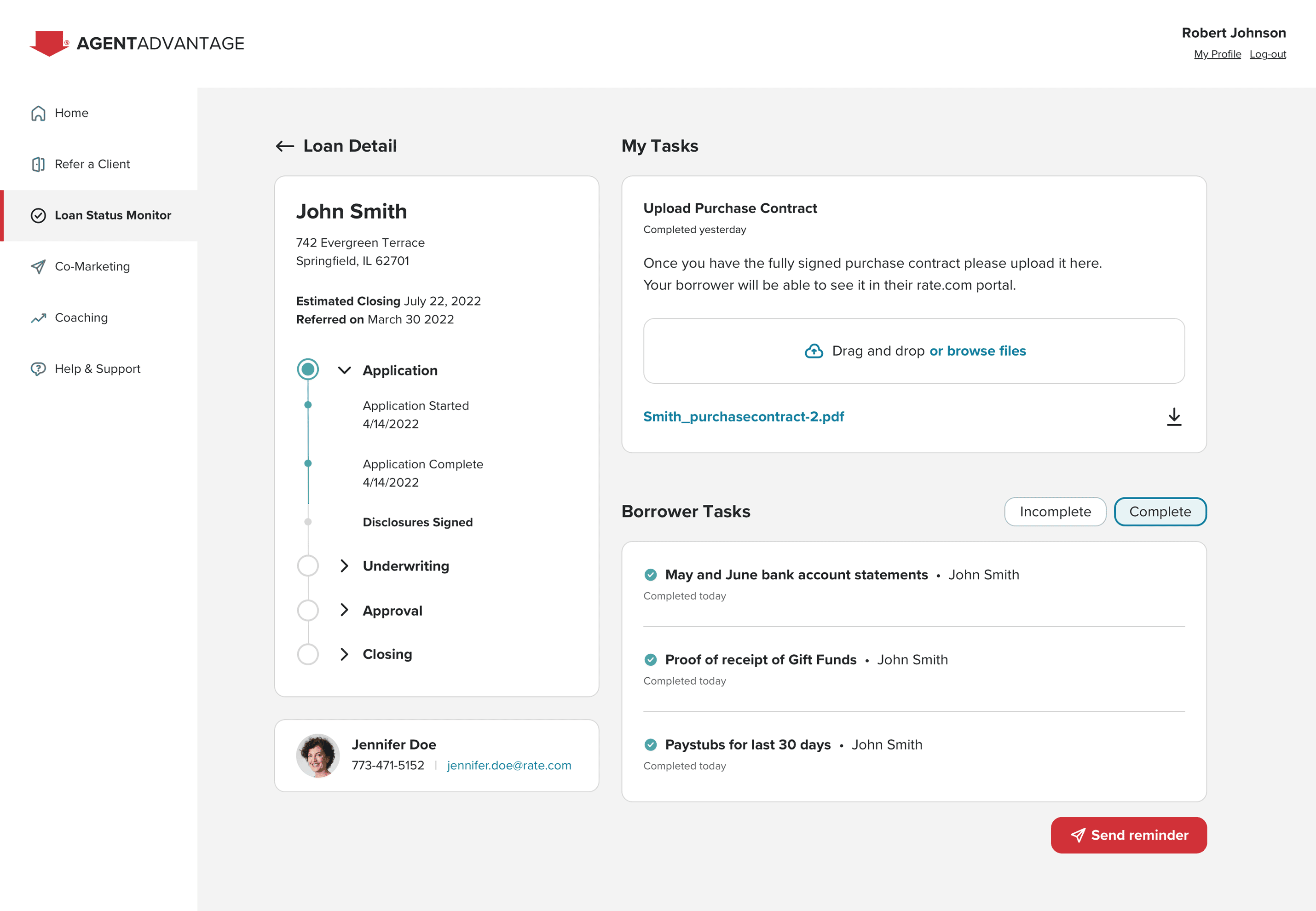1316x911 pixels.
Task: Click the Co-Marketing paper plane icon
Action: coord(38,266)
